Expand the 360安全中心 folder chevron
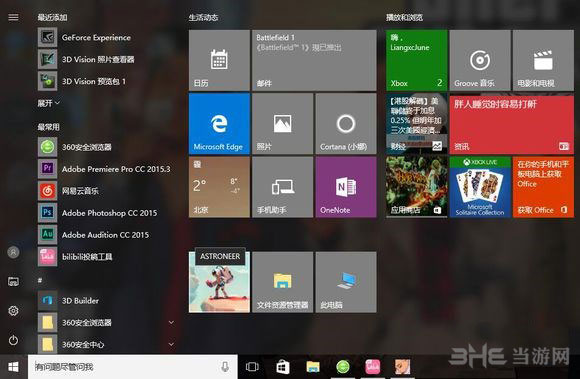The image size is (580, 379). [x=171, y=344]
